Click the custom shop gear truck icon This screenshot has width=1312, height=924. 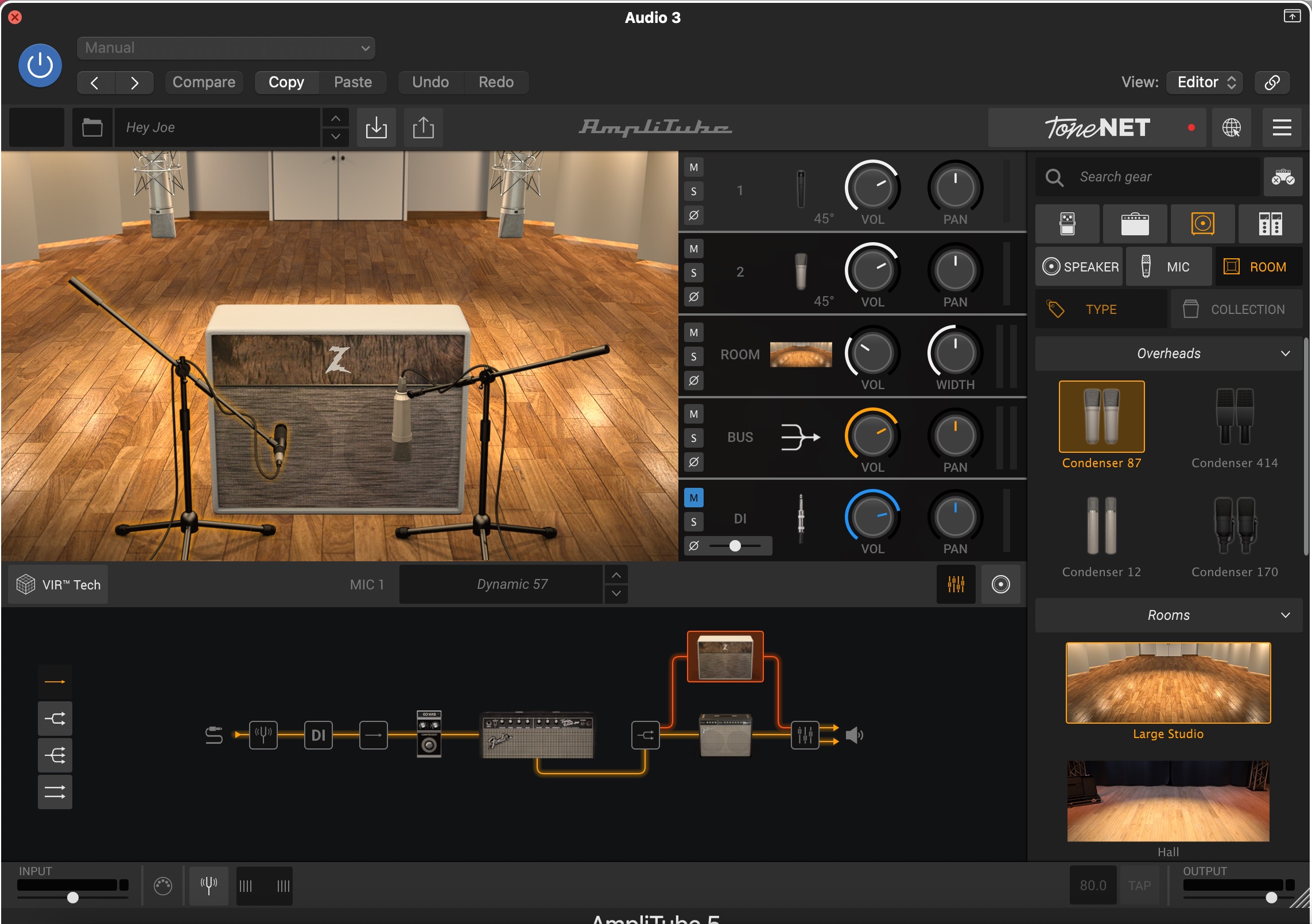coord(1283,177)
